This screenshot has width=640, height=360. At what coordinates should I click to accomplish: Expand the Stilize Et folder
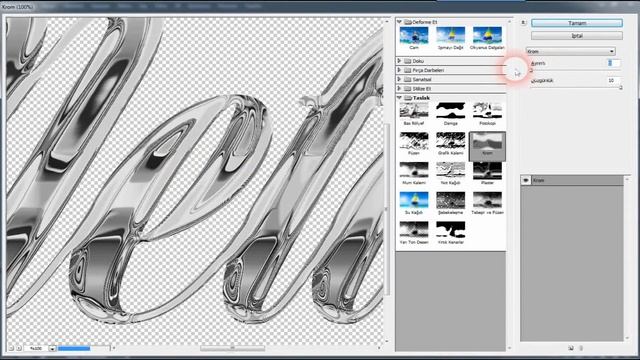coord(399,89)
